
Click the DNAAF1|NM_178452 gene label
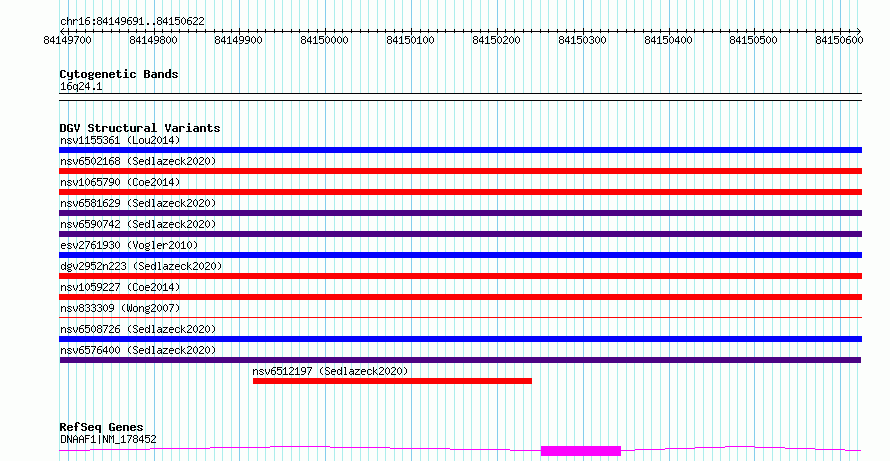click(108, 439)
